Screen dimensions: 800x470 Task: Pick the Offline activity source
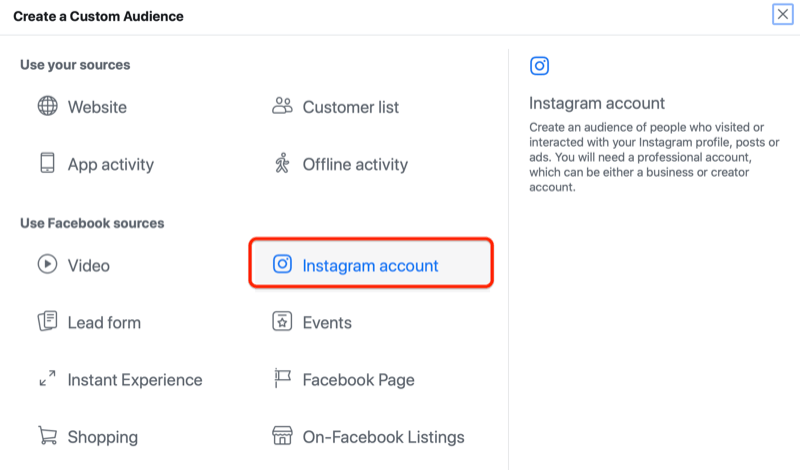click(x=355, y=164)
